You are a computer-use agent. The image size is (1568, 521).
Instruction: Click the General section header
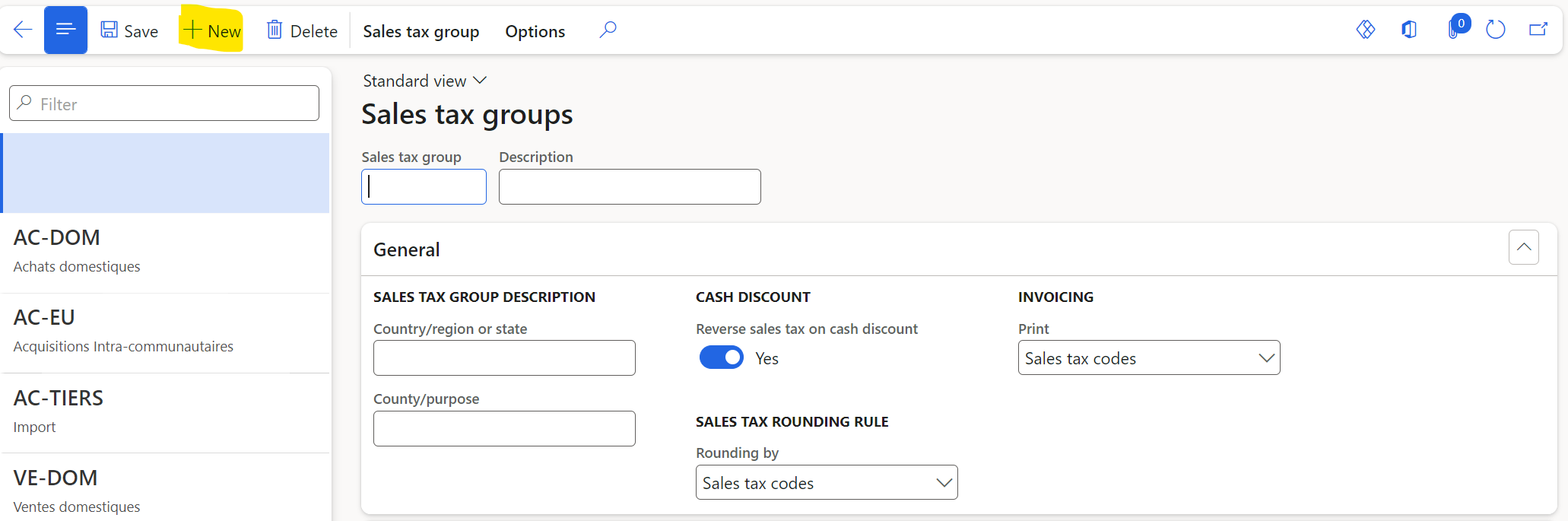(959, 249)
